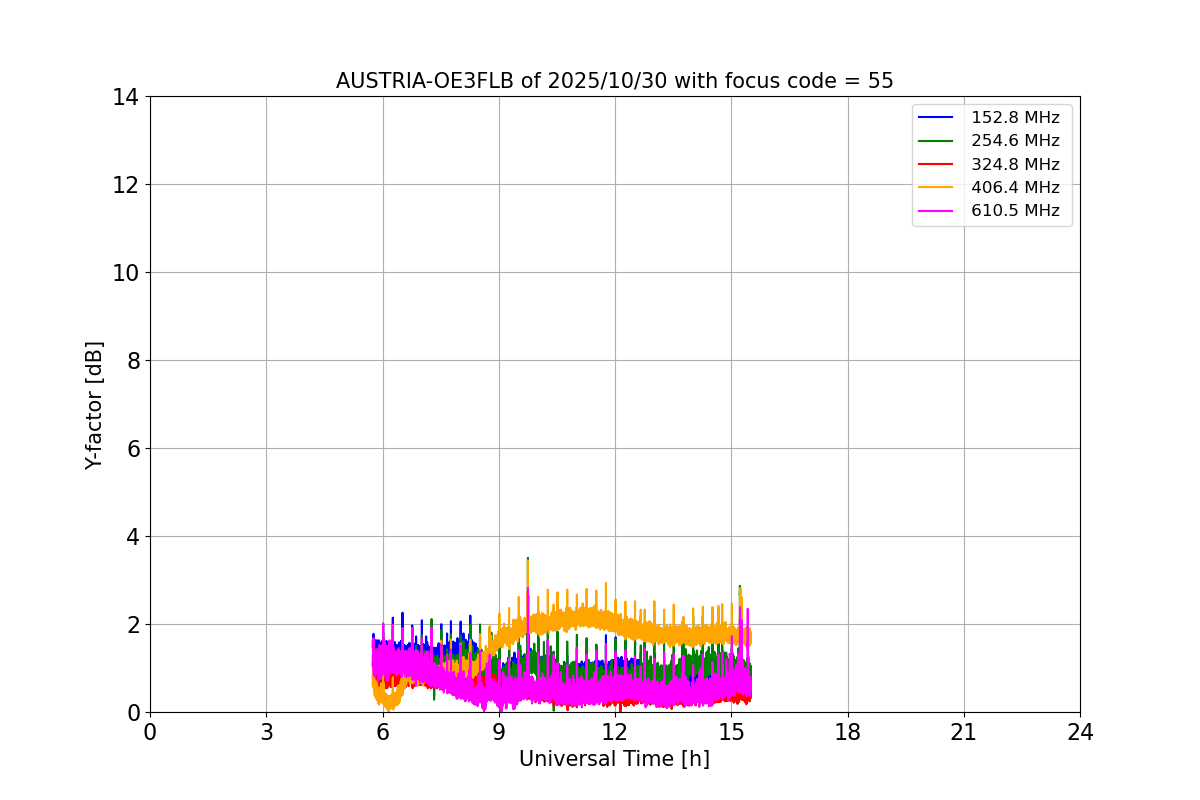The height and width of the screenshot is (800, 1200).
Task: Select the '406.4 MHz' legend label
Action: (1015, 187)
